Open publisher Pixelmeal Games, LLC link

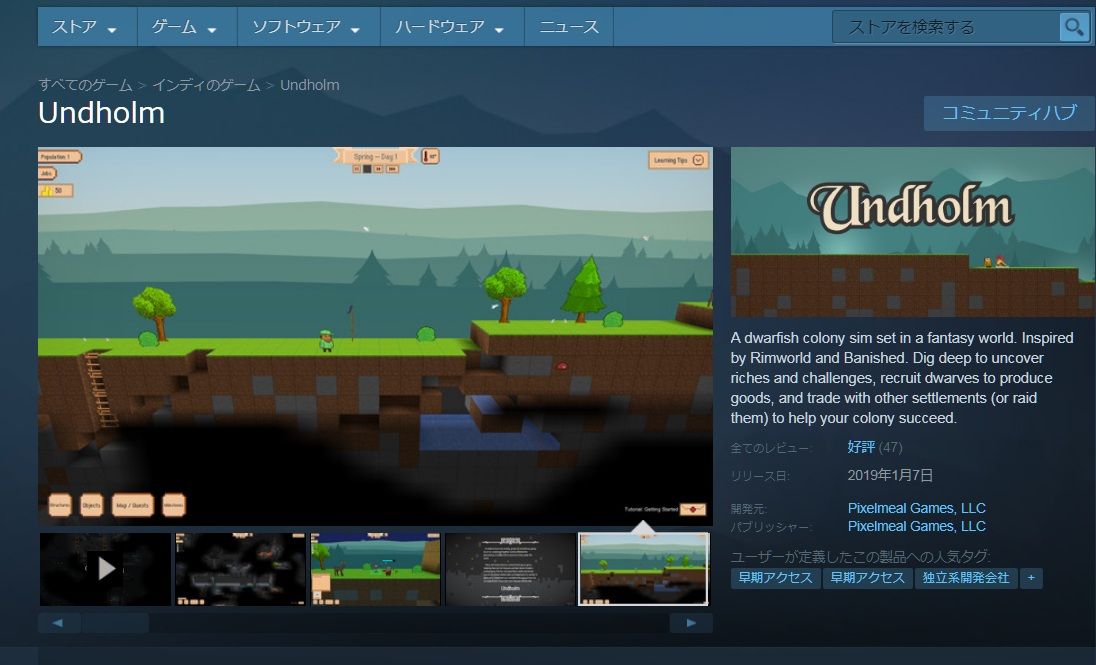point(916,526)
